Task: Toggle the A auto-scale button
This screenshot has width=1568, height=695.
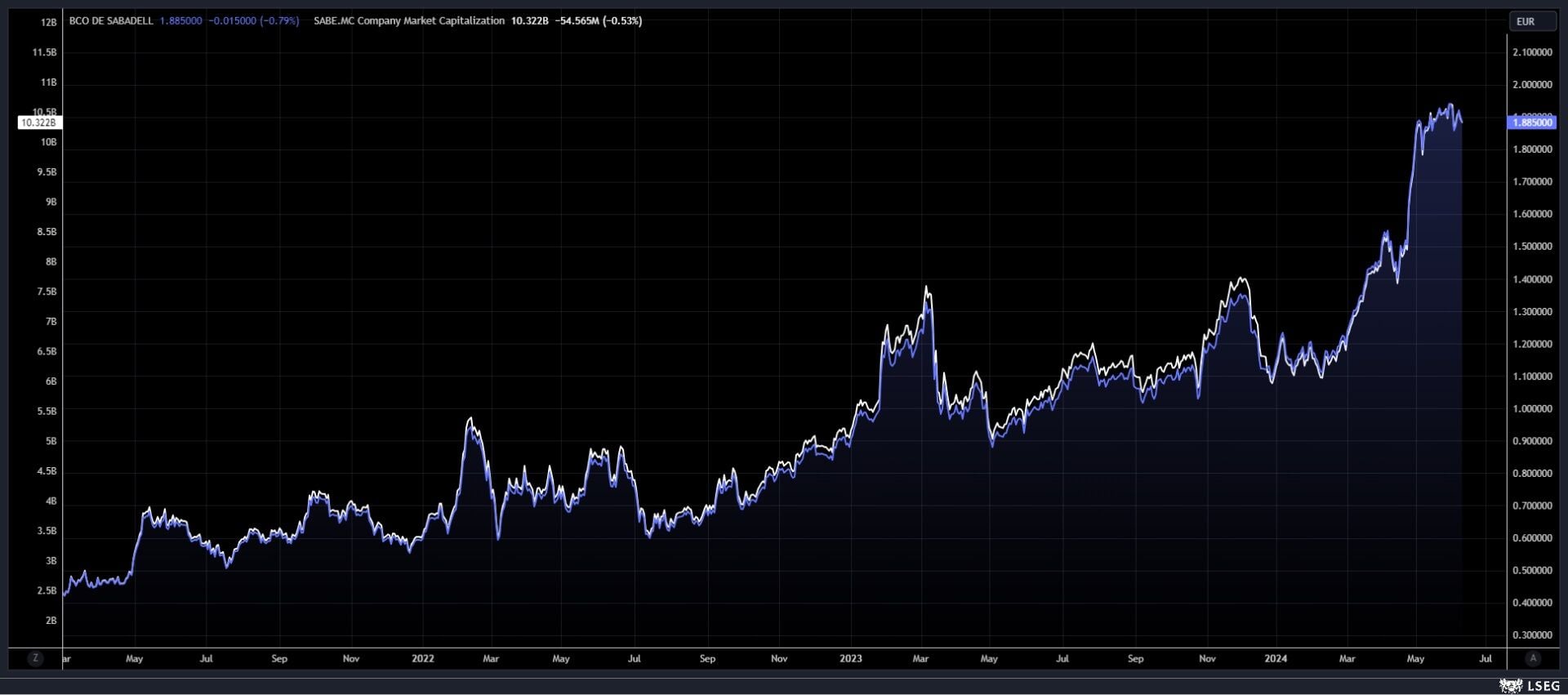Action: pos(1533,658)
